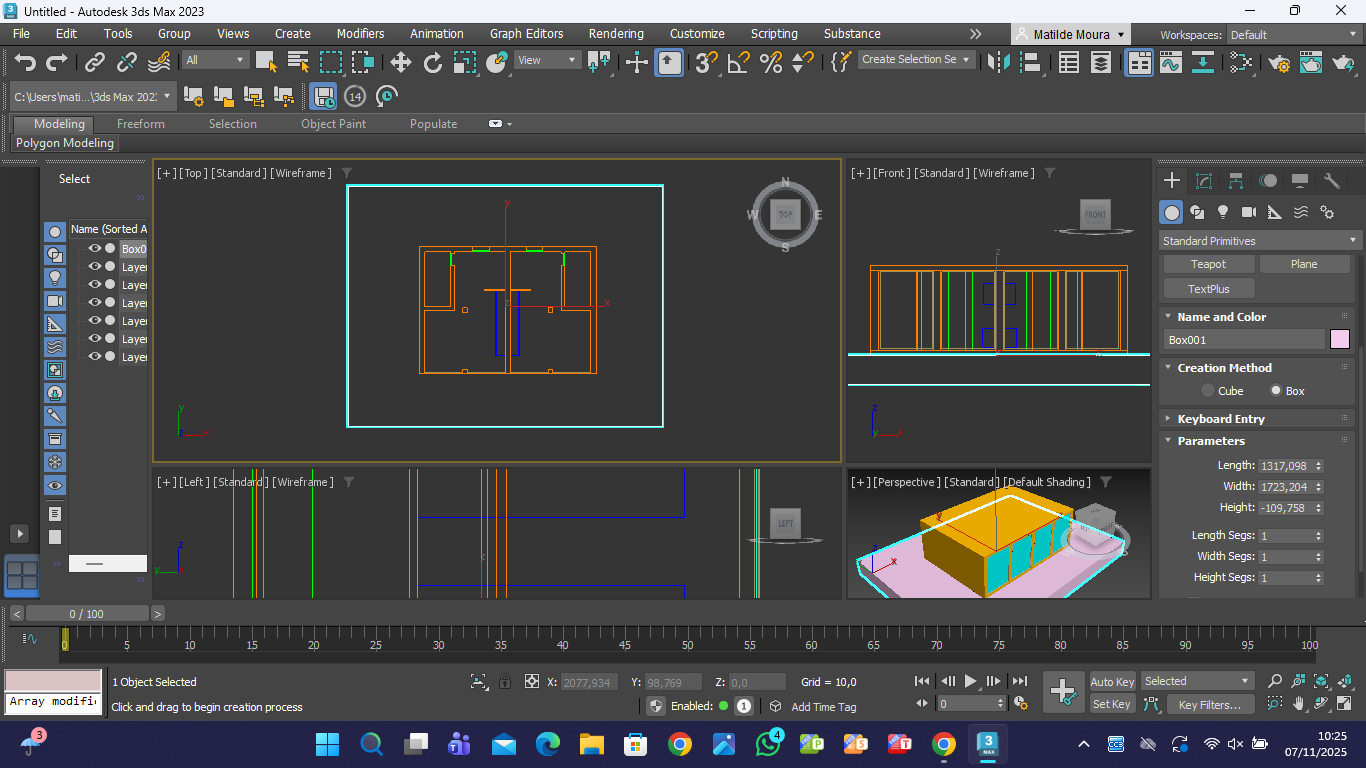The image size is (1366, 768).
Task: Select the Move tool icon
Action: tap(400, 62)
